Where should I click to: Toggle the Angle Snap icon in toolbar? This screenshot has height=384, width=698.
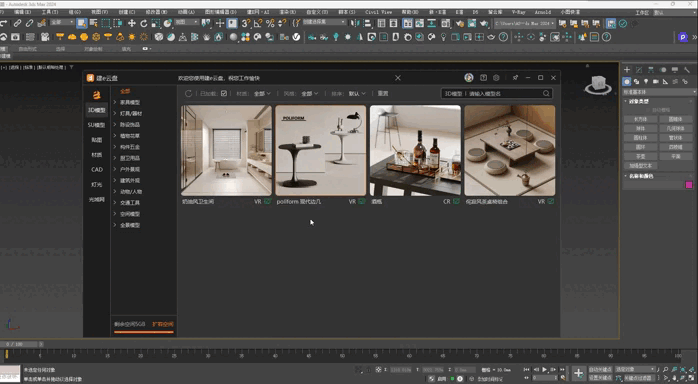coord(258,23)
